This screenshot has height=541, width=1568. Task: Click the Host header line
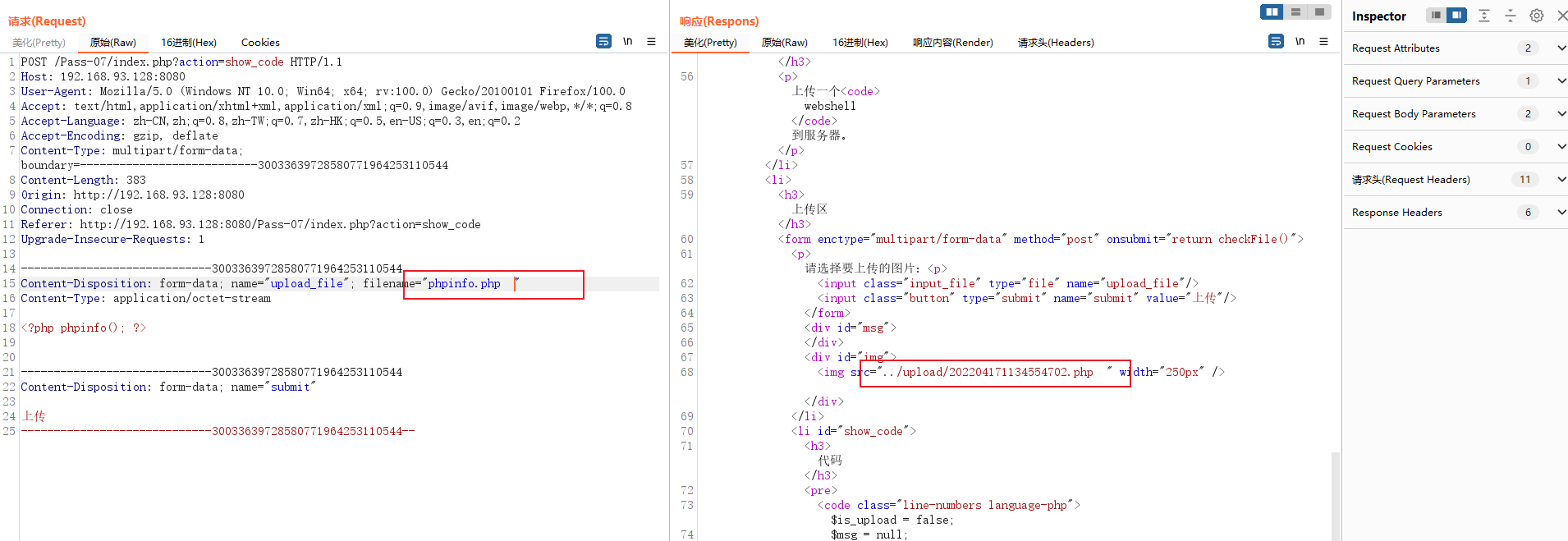(x=103, y=76)
